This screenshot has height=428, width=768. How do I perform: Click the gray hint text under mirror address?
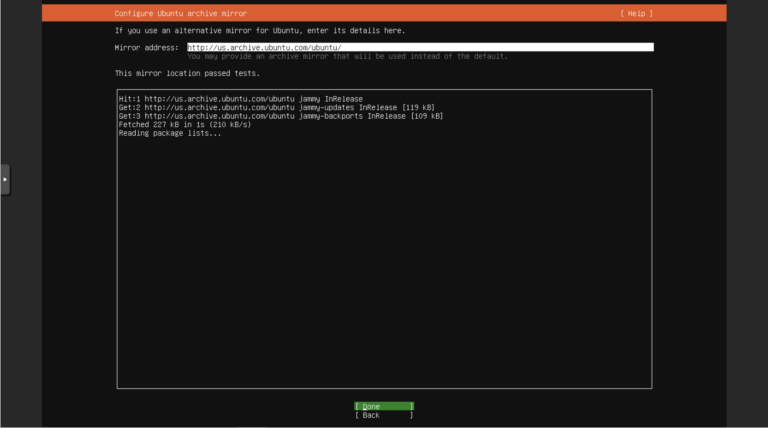(x=347, y=56)
